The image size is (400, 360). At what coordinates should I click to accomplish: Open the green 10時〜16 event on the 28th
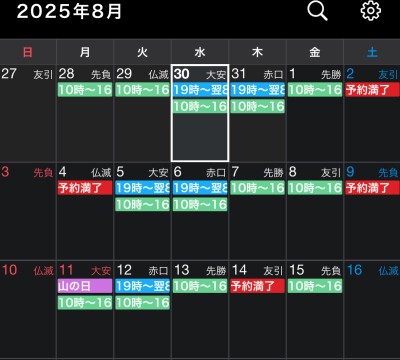(x=85, y=90)
